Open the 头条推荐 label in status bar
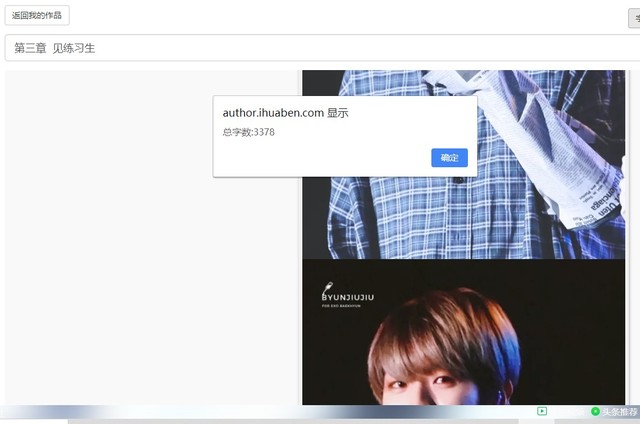The height and width of the screenshot is (424, 640). (x=619, y=411)
